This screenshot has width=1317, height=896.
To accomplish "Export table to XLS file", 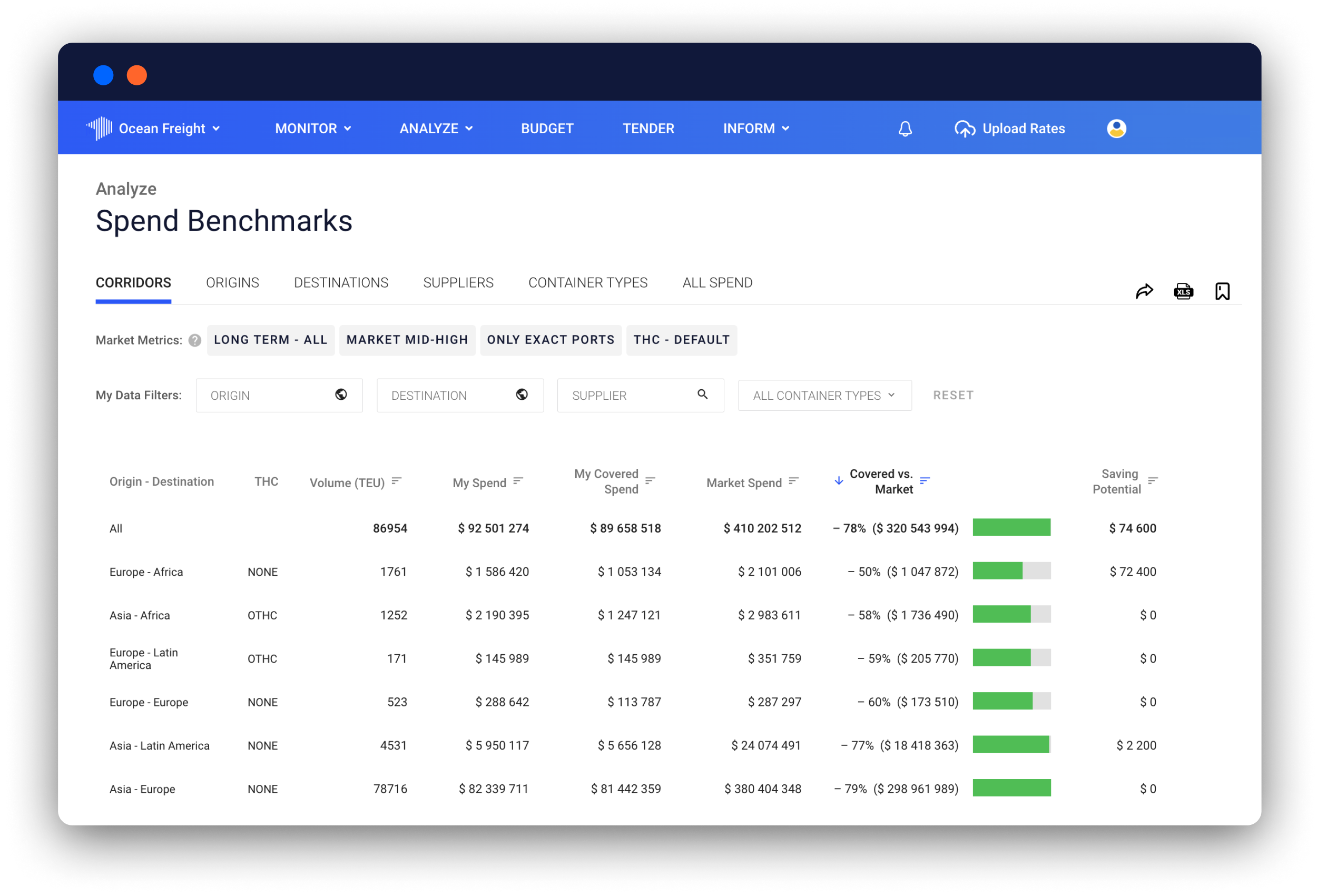I will (x=1183, y=291).
